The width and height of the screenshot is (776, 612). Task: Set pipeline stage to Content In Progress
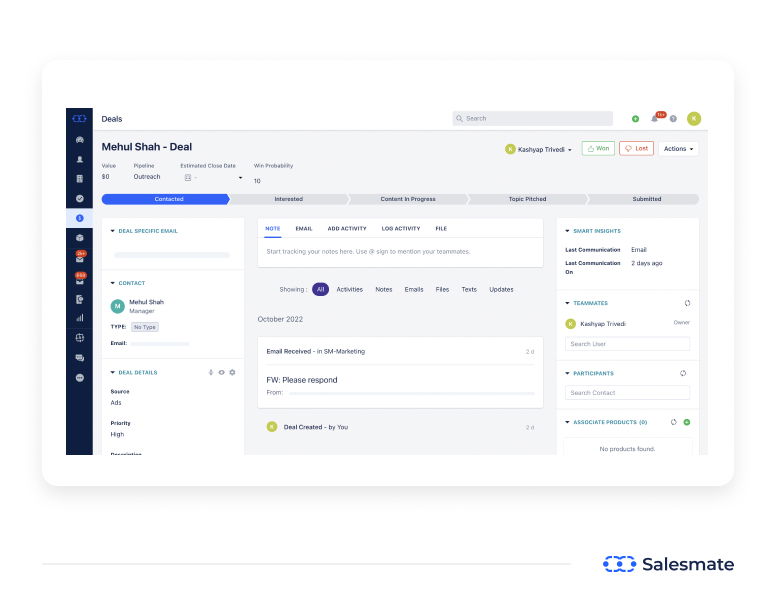point(408,199)
